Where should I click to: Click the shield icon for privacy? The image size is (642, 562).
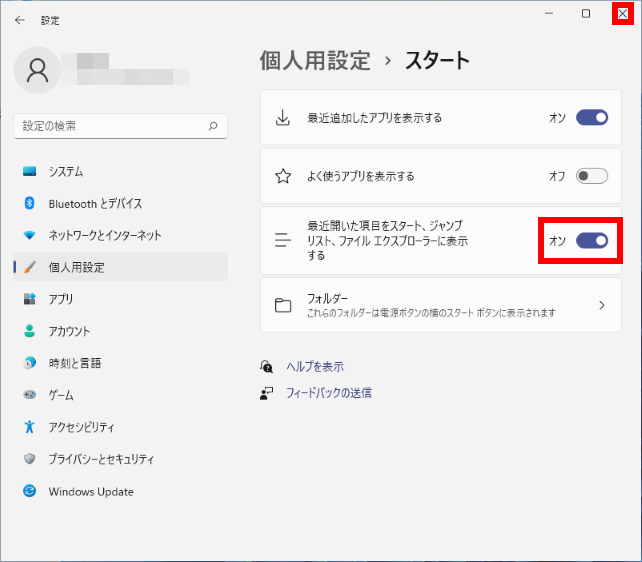tap(29, 458)
